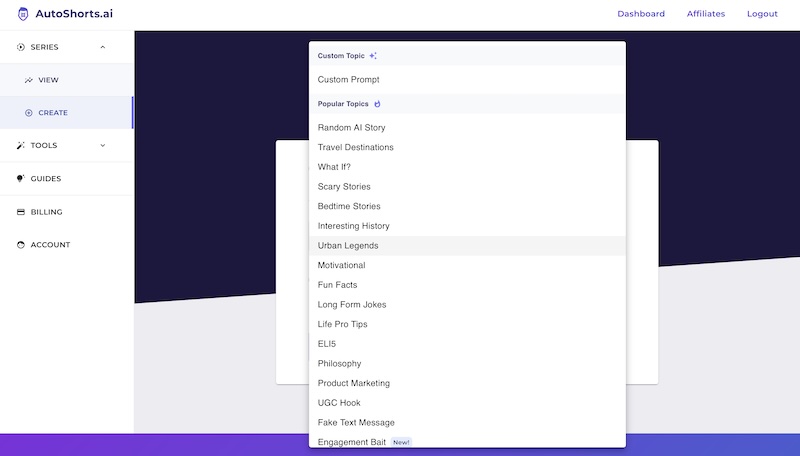Click the Series play-circle icon

[x=20, y=47]
